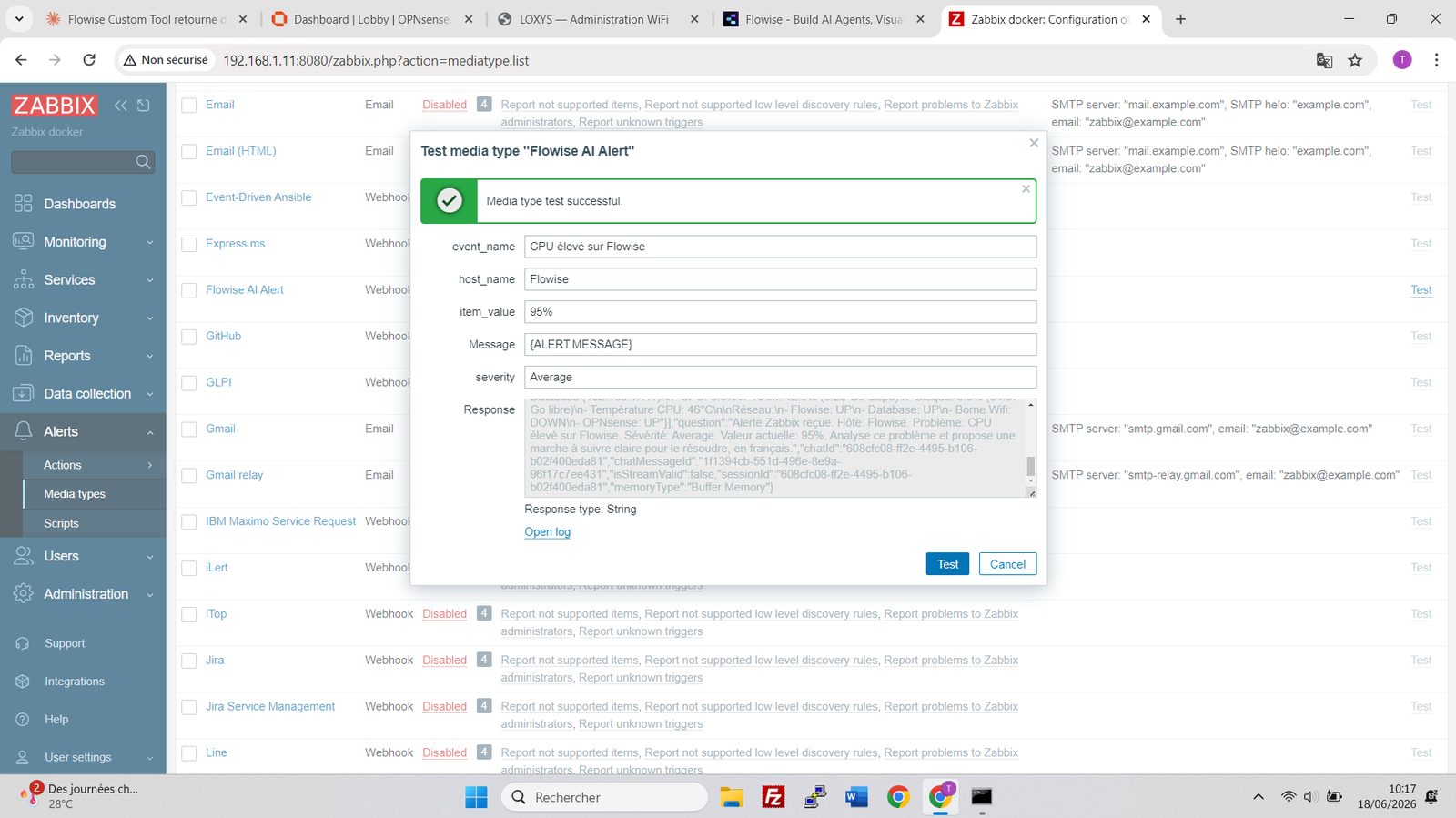Click the blue Test button
1456x818 pixels.
pos(947,564)
